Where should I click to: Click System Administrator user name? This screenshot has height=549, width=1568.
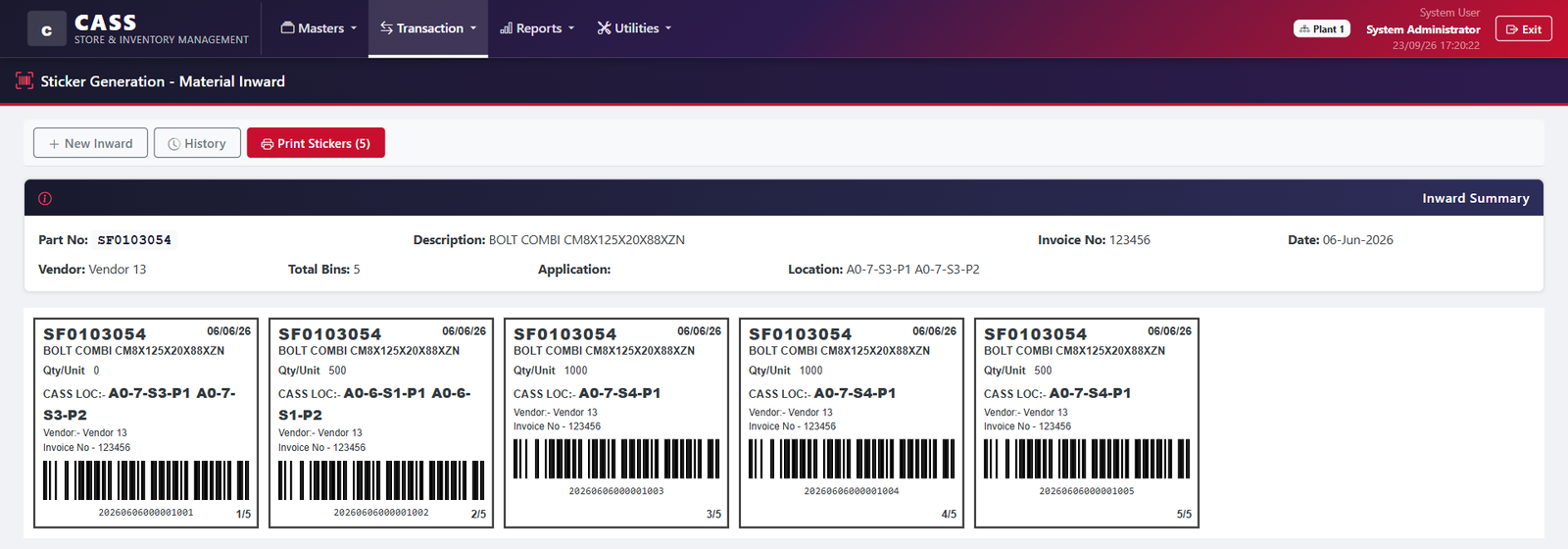[x=1423, y=29]
